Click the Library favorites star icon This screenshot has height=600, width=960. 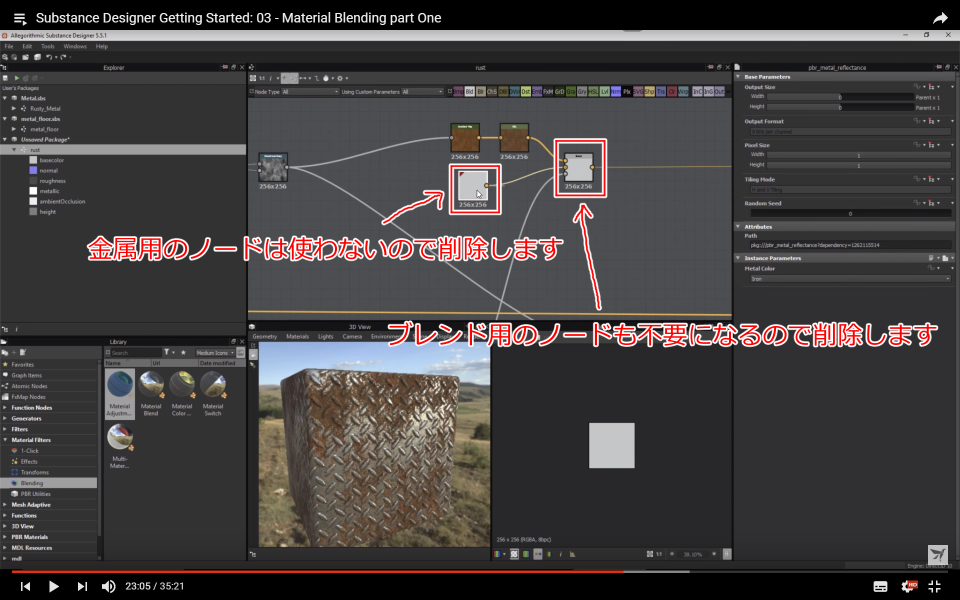tap(183, 353)
